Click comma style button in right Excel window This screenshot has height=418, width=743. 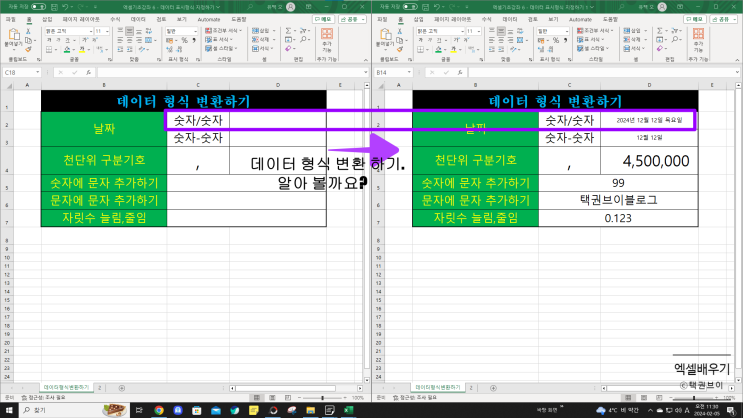pos(565,40)
